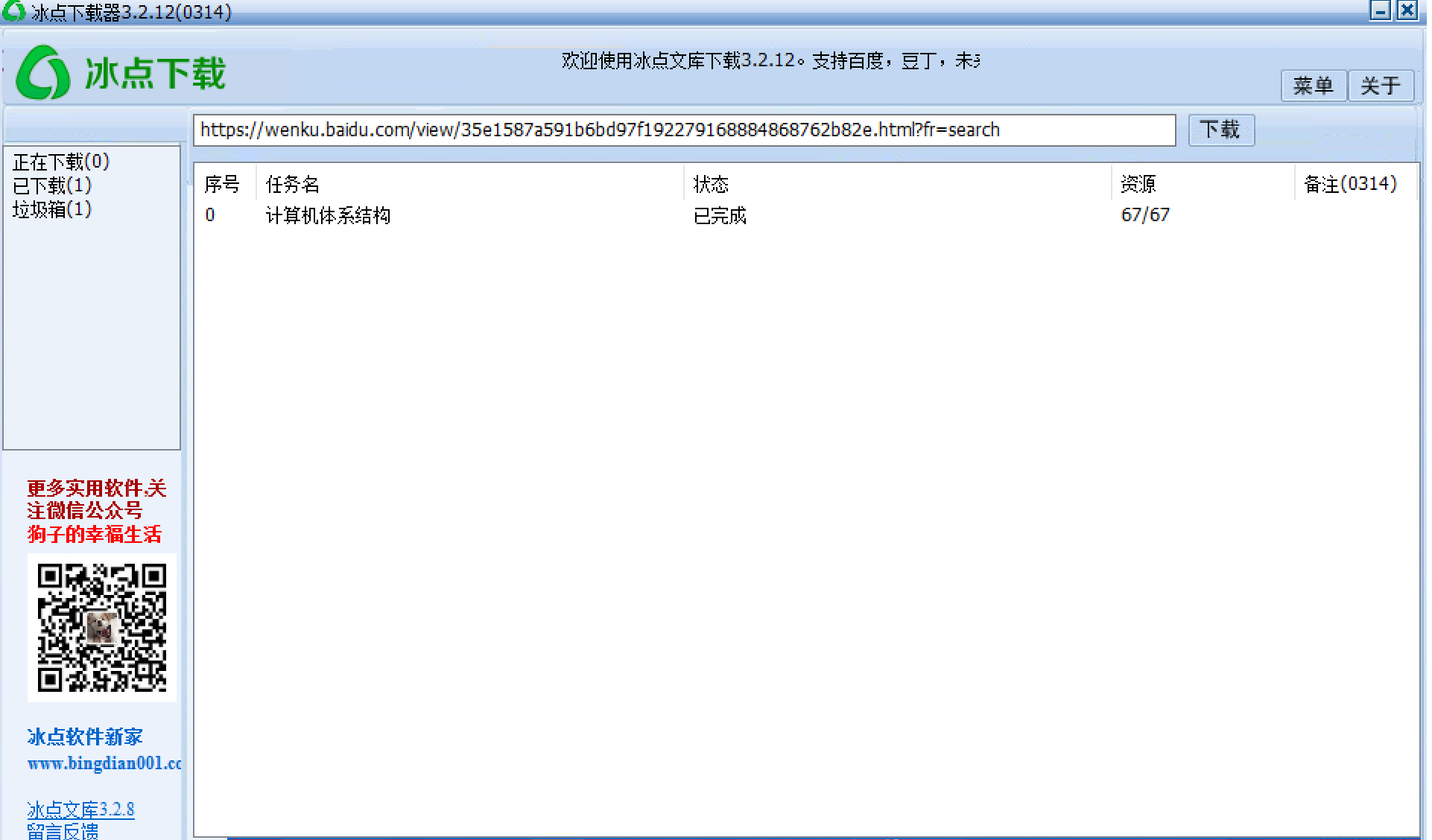Open the 菜单 menu button
The width and height of the screenshot is (1432, 840).
(1313, 86)
